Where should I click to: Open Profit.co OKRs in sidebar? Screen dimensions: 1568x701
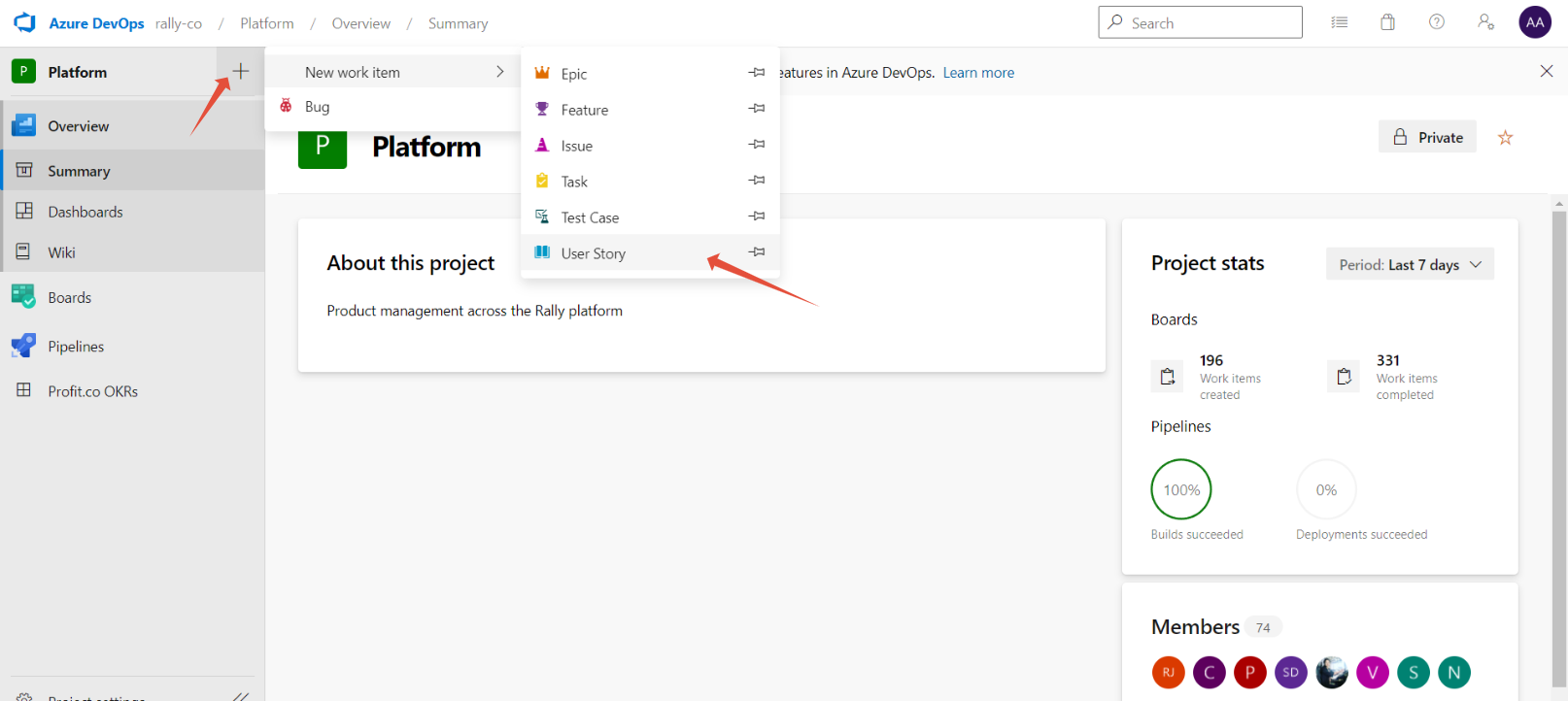[132, 390]
